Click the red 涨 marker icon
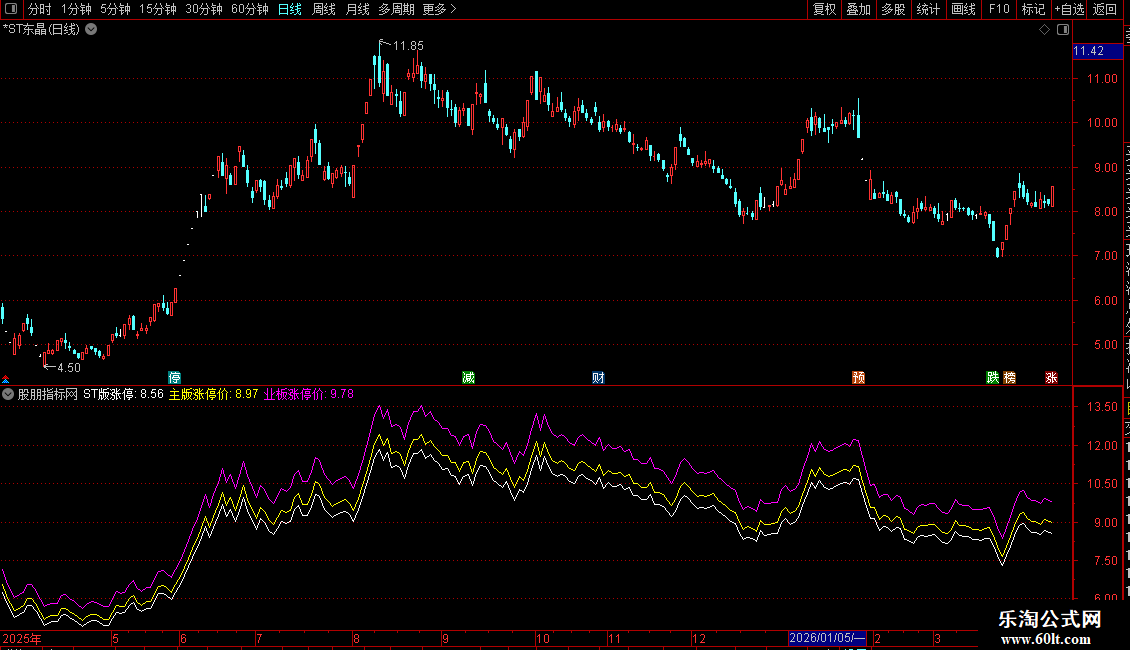This screenshot has height=650, width=1130. [1051, 378]
